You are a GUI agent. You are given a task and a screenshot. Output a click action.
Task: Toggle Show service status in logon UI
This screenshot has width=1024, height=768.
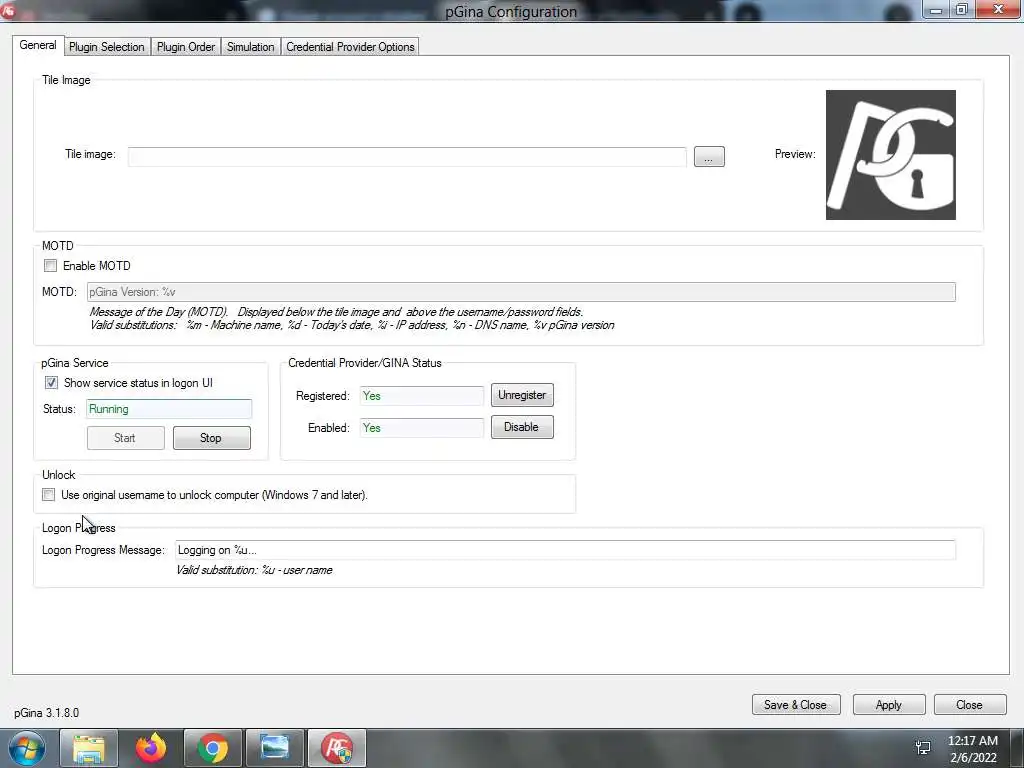(x=51, y=383)
